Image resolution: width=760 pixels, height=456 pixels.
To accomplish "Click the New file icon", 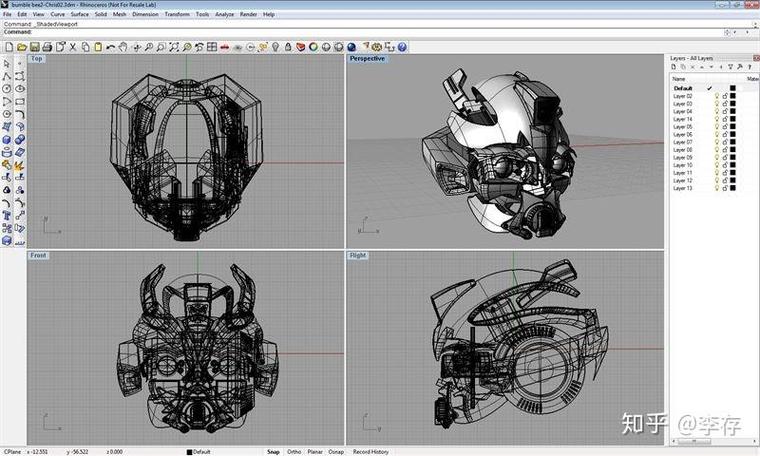I will tap(9, 47).
